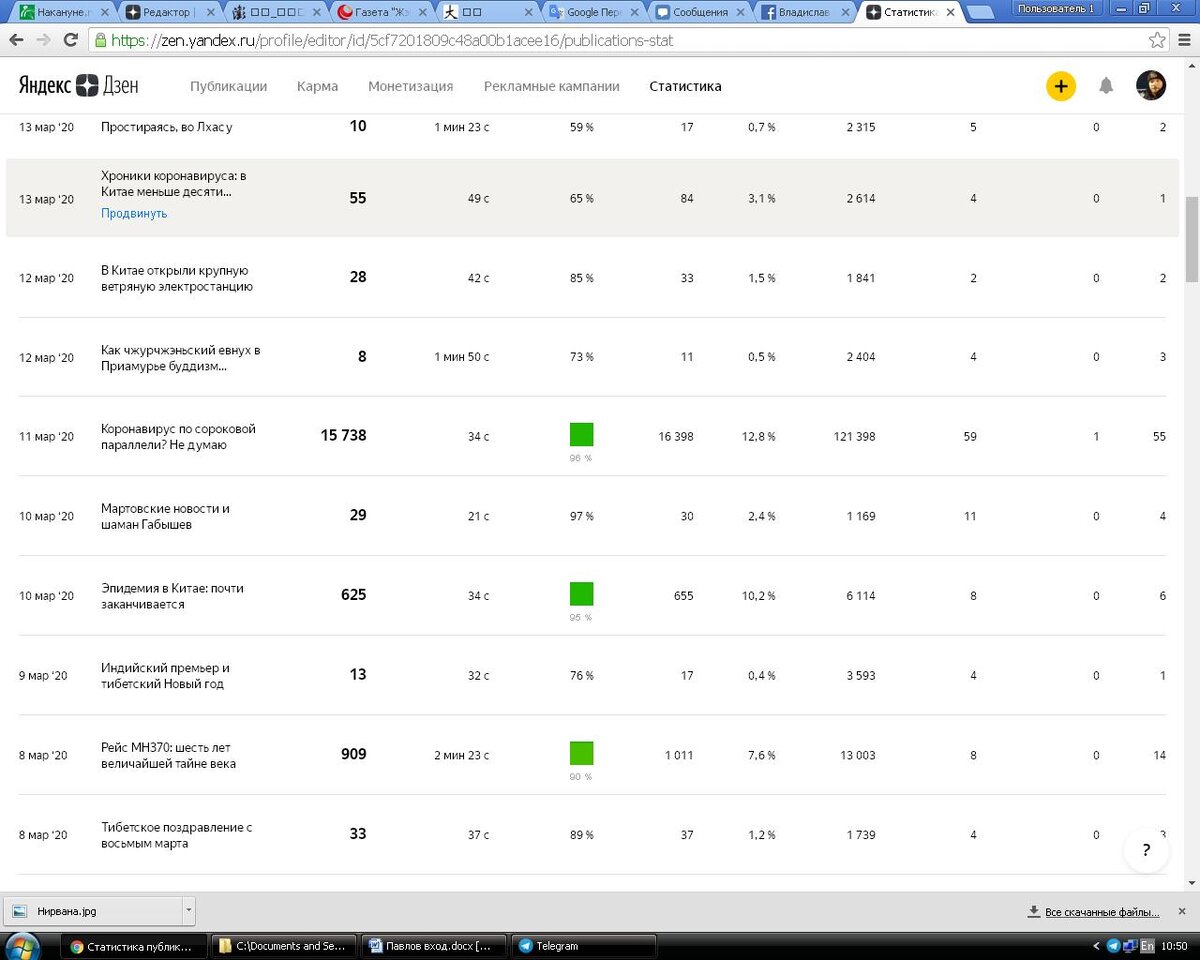Screen dimensions: 1200x960
Task: Open article Коронавирус по сороковой параллели
Action: [179, 437]
